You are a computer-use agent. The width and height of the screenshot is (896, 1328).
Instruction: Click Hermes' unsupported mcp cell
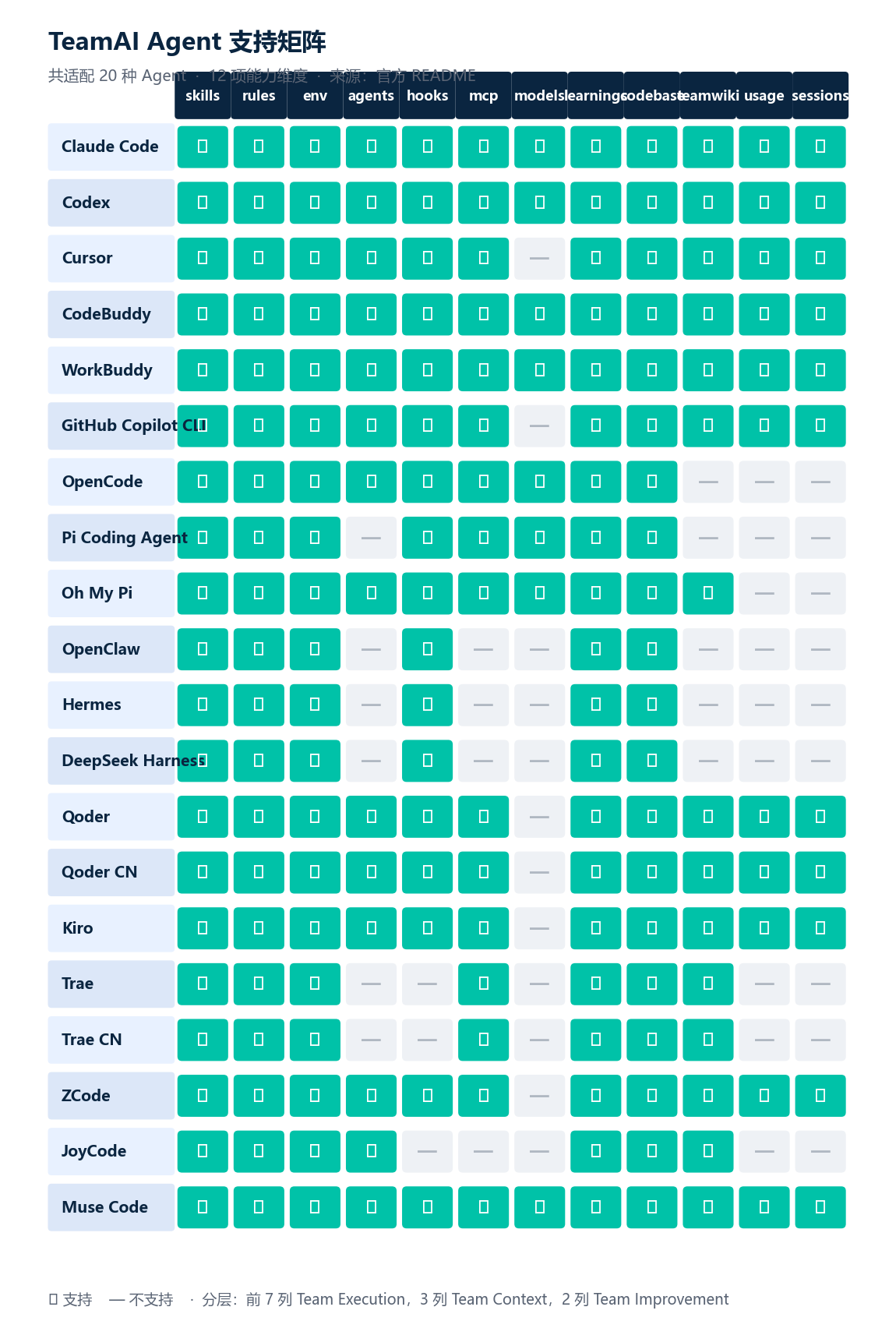(x=484, y=705)
